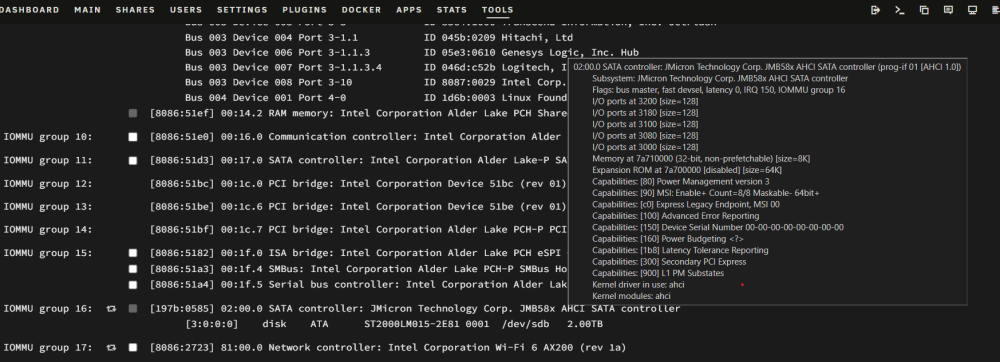
Task: Check the Intel Alder Lake-P SATA controller box
Action: pos(133,161)
